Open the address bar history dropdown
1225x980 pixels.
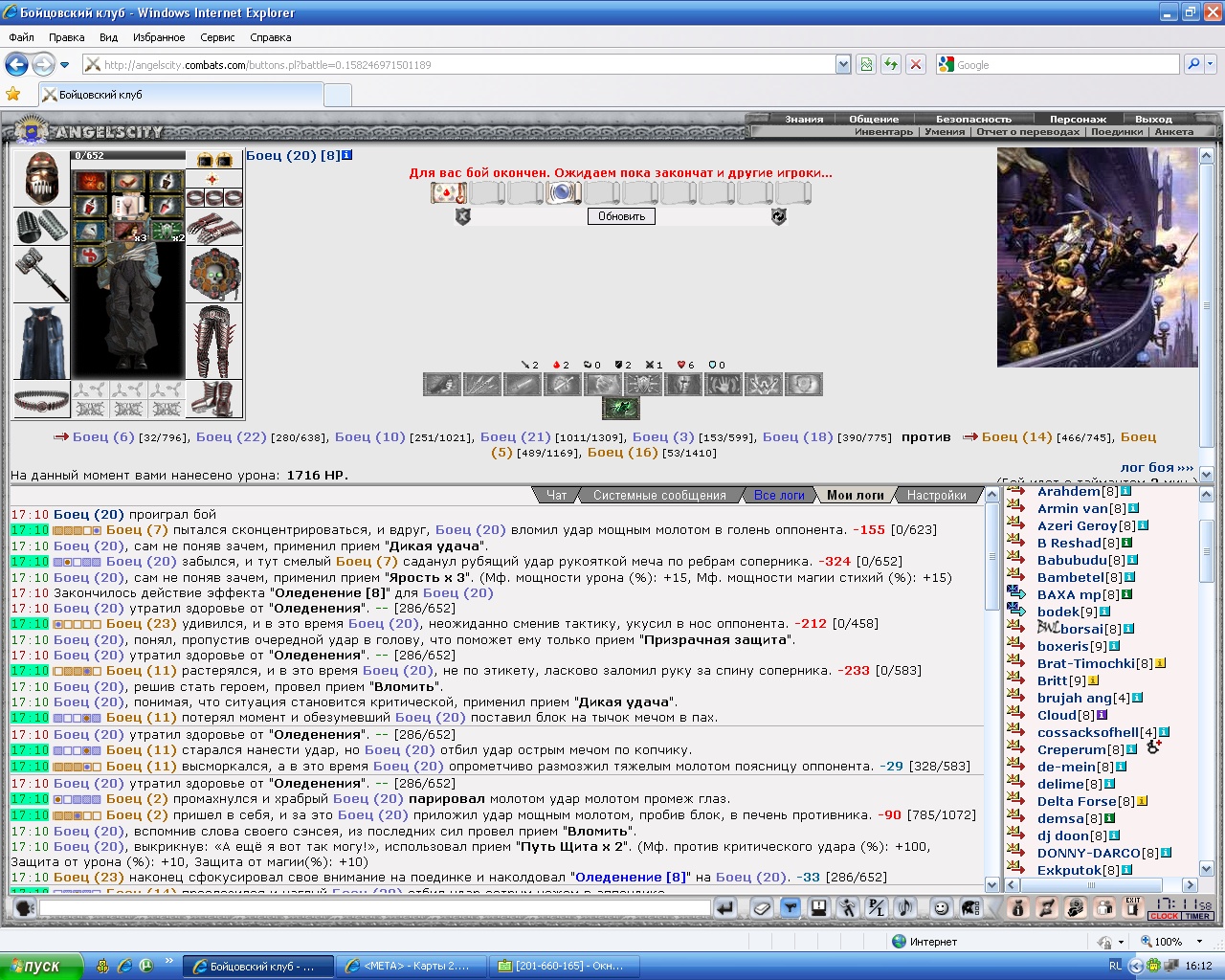pyautogui.click(x=843, y=64)
